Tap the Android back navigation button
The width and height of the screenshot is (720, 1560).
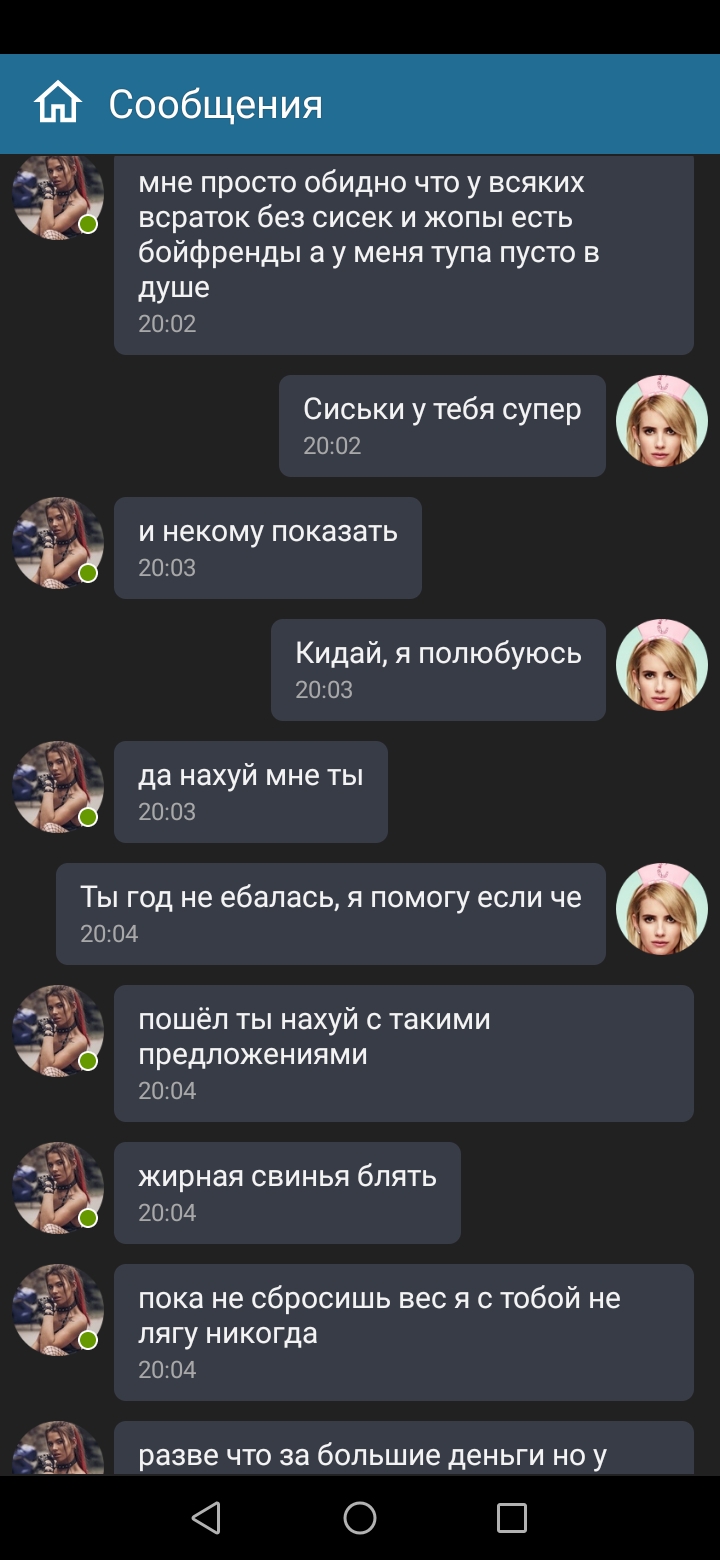206,1518
